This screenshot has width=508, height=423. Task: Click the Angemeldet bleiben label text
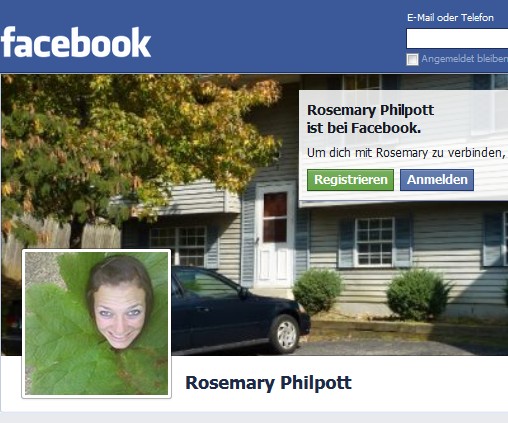click(x=464, y=59)
